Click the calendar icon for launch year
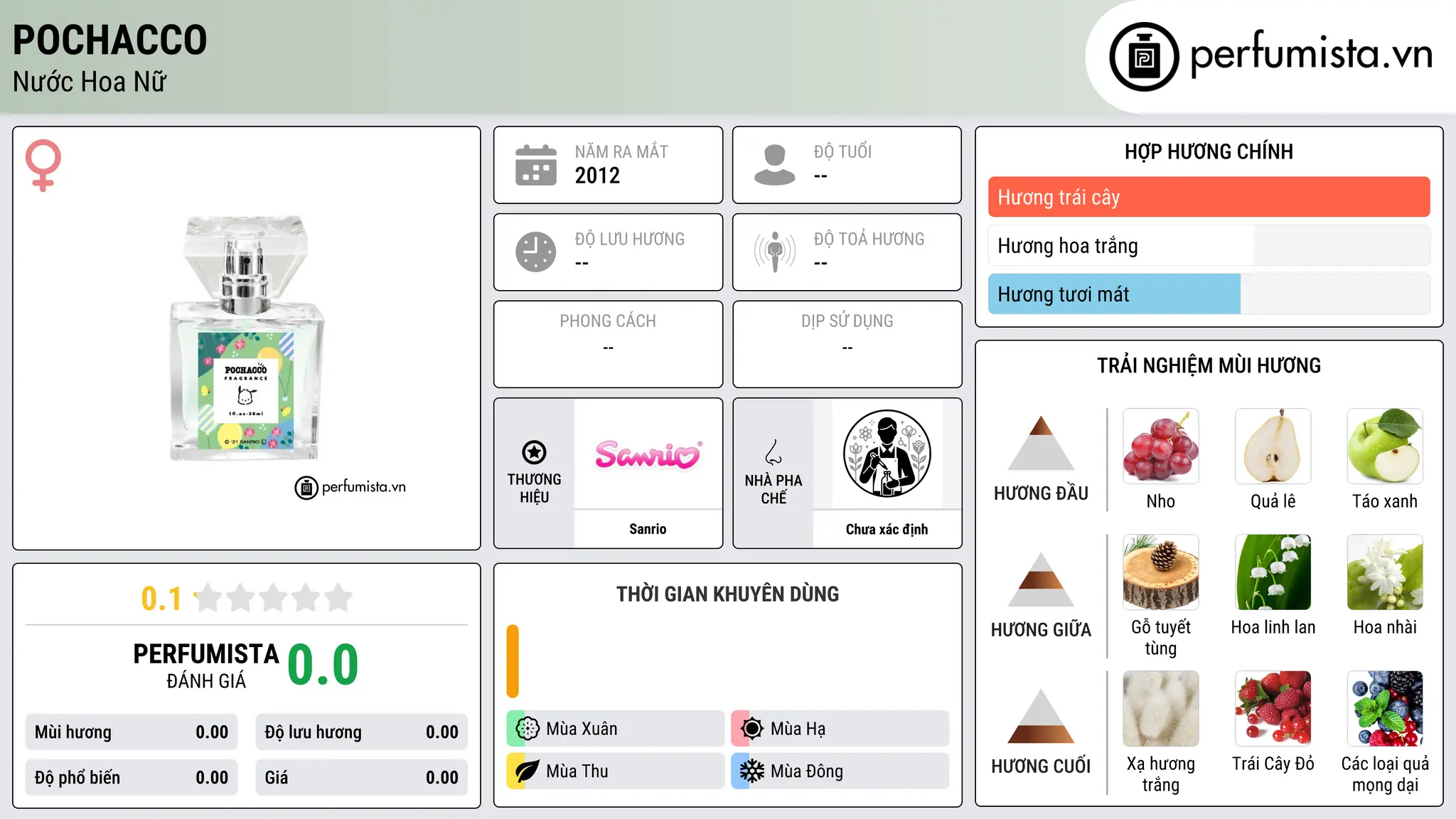This screenshot has width=1456, height=819. point(536,165)
